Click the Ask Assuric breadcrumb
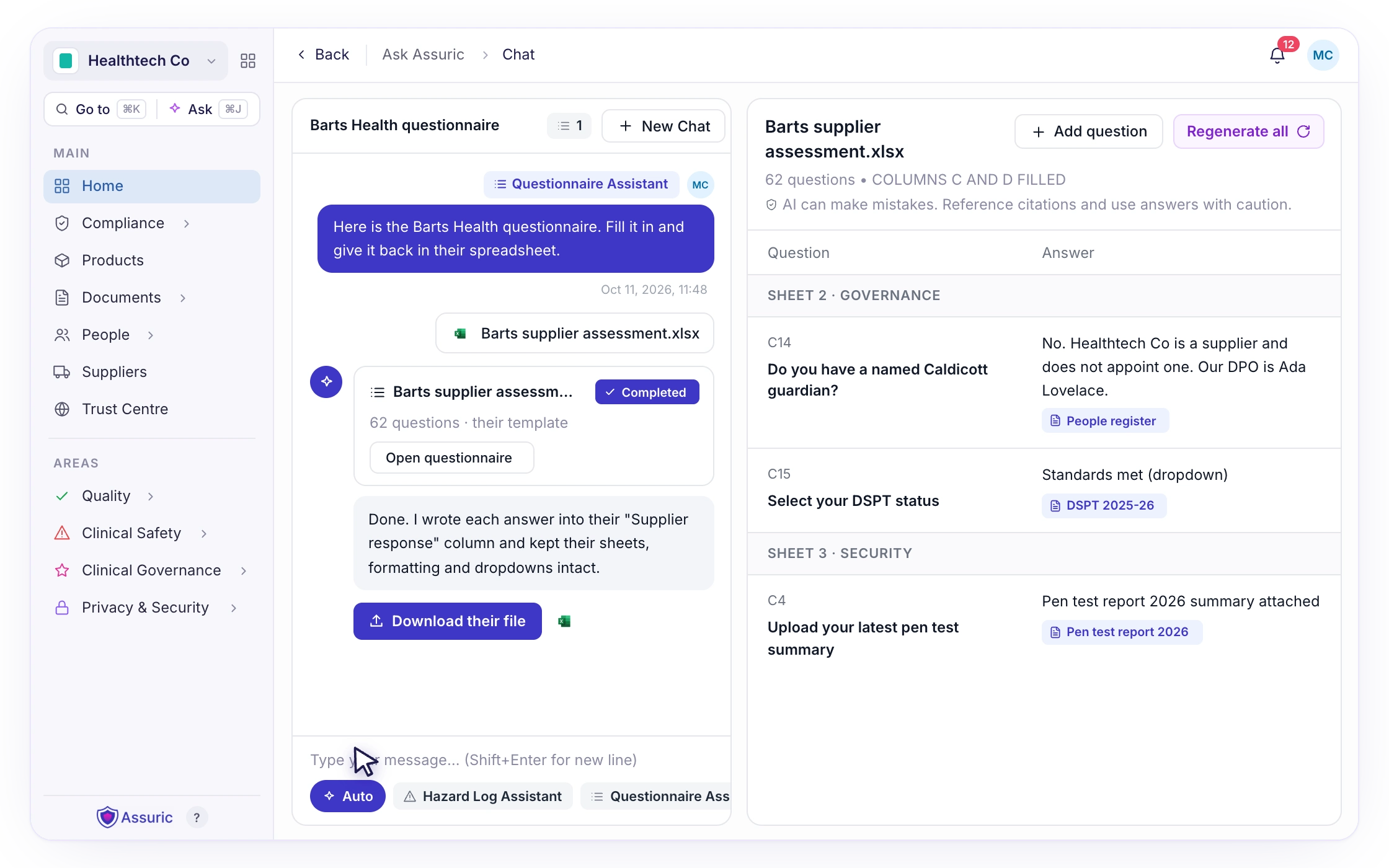Screen dimensions: 1389x868 [424, 55]
